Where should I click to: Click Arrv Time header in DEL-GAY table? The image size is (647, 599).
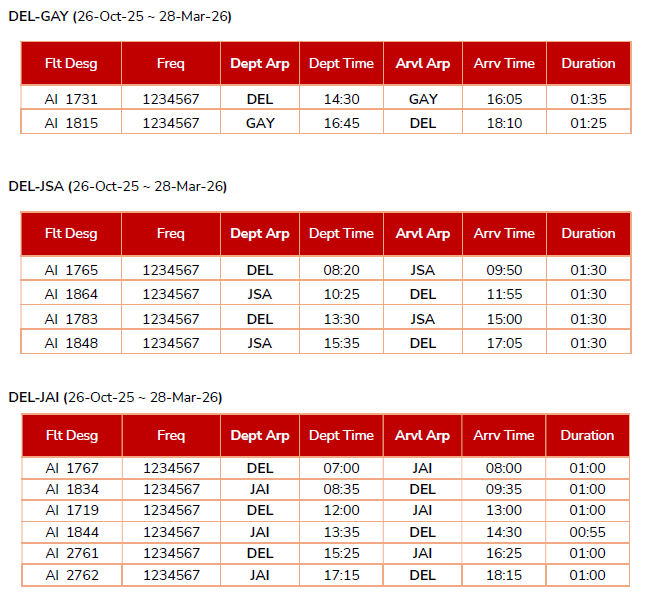click(x=504, y=63)
